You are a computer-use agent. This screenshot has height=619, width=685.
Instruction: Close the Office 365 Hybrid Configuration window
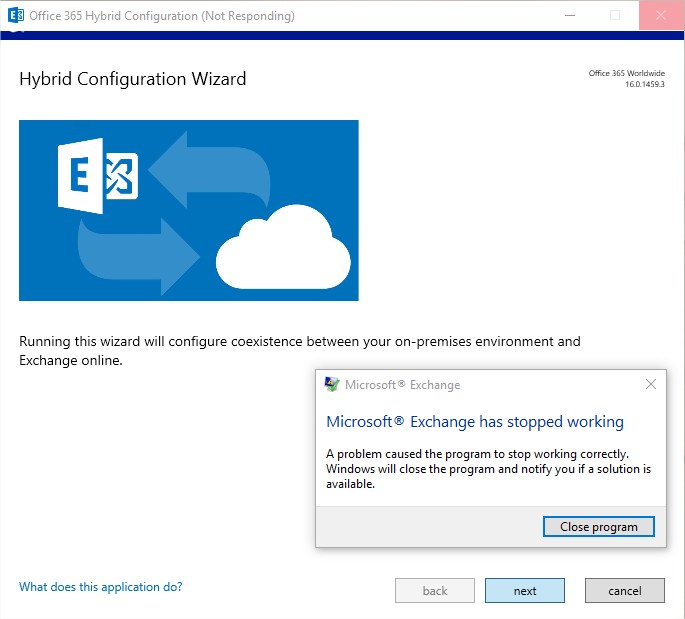[x=661, y=16]
